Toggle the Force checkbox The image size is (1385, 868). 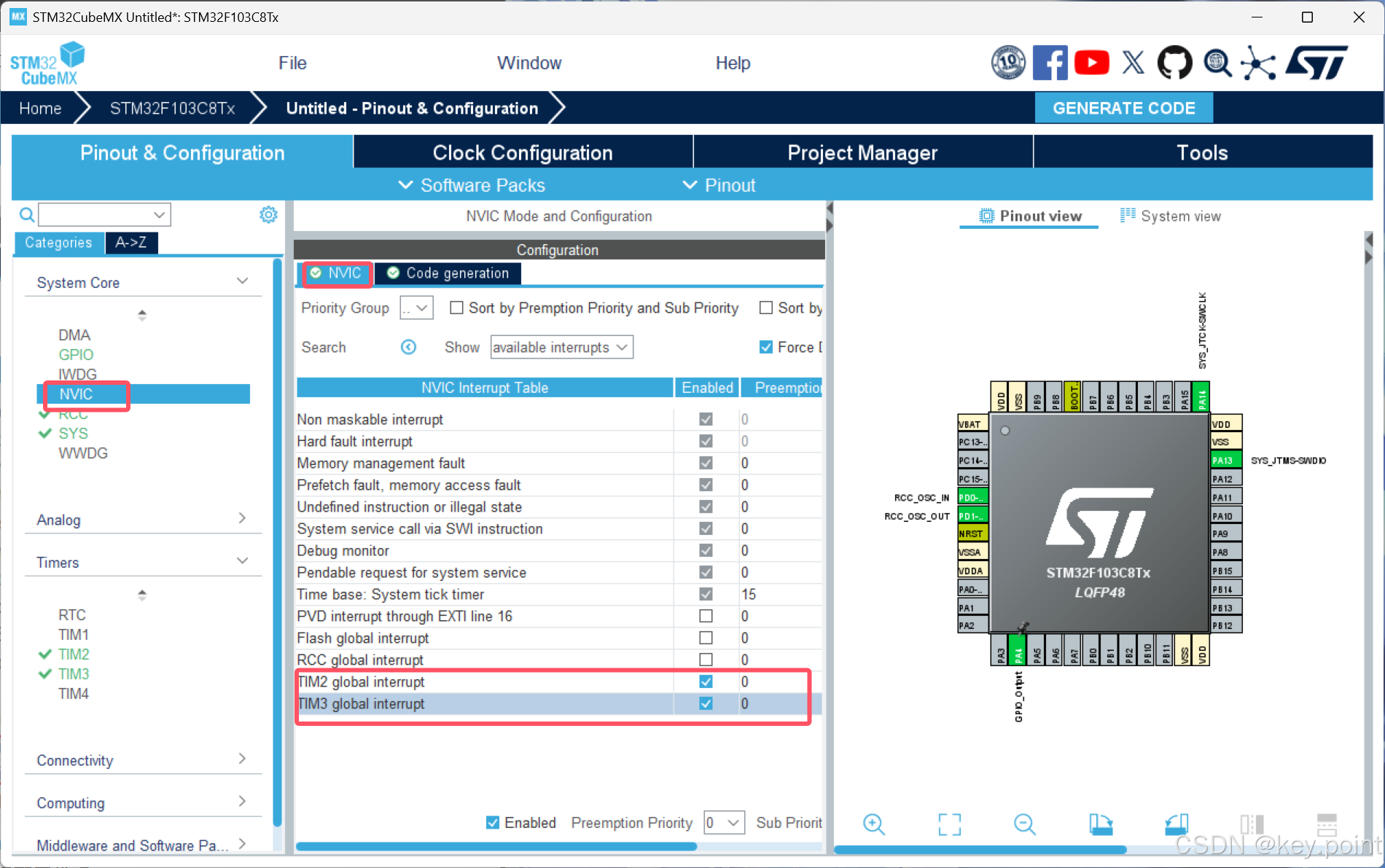pyautogui.click(x=765, y=348)
